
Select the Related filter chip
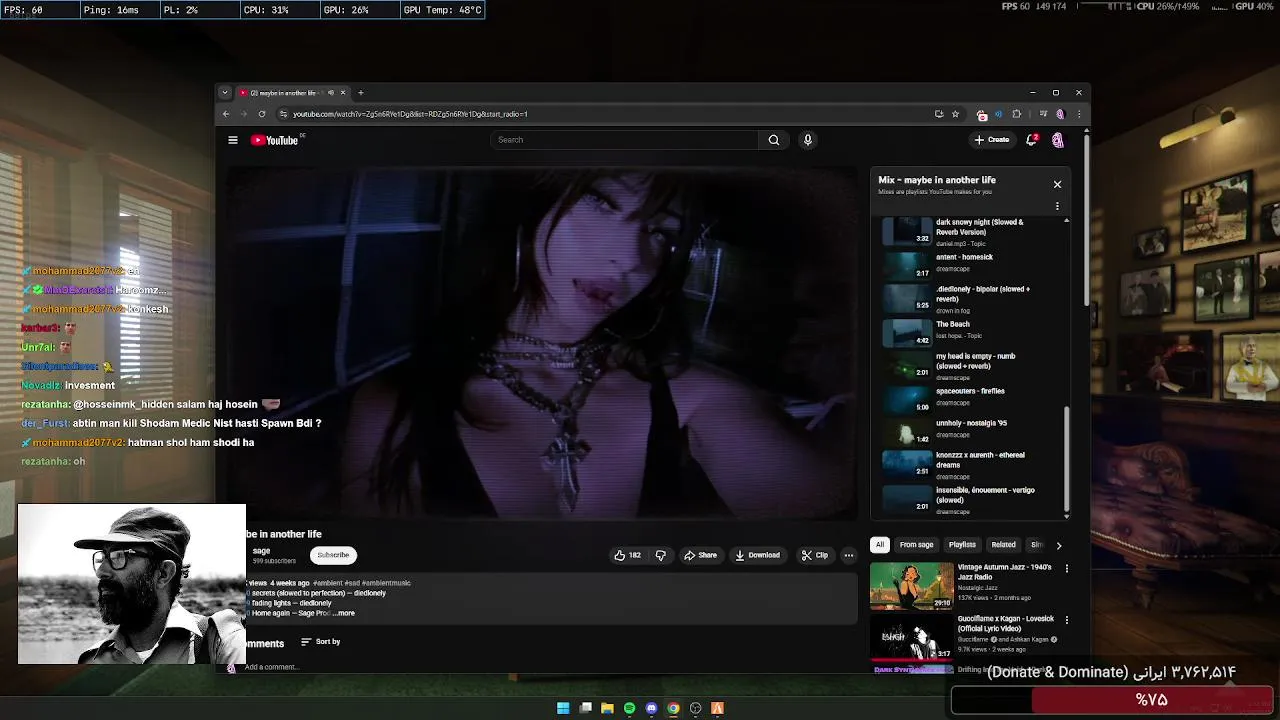[1003, 545]
